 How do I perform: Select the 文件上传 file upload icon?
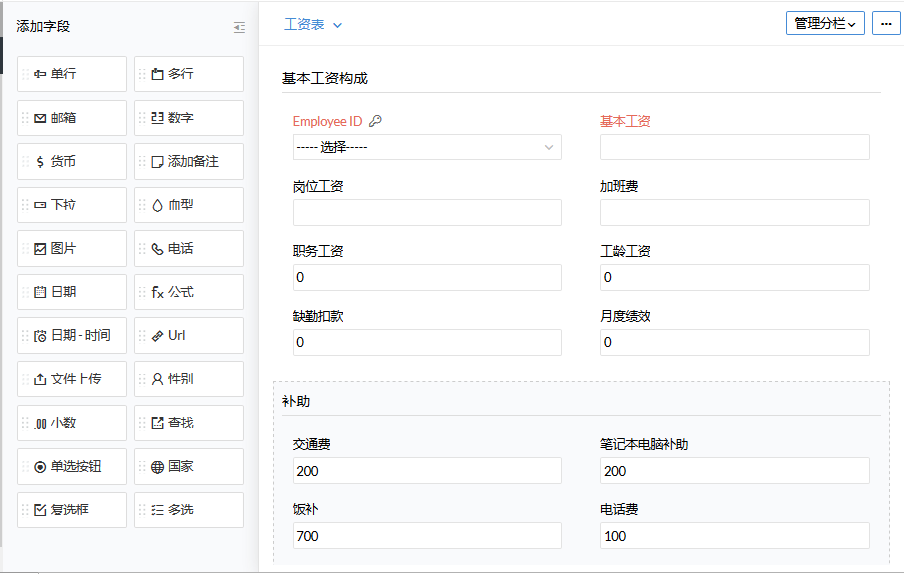coord(40,380)
